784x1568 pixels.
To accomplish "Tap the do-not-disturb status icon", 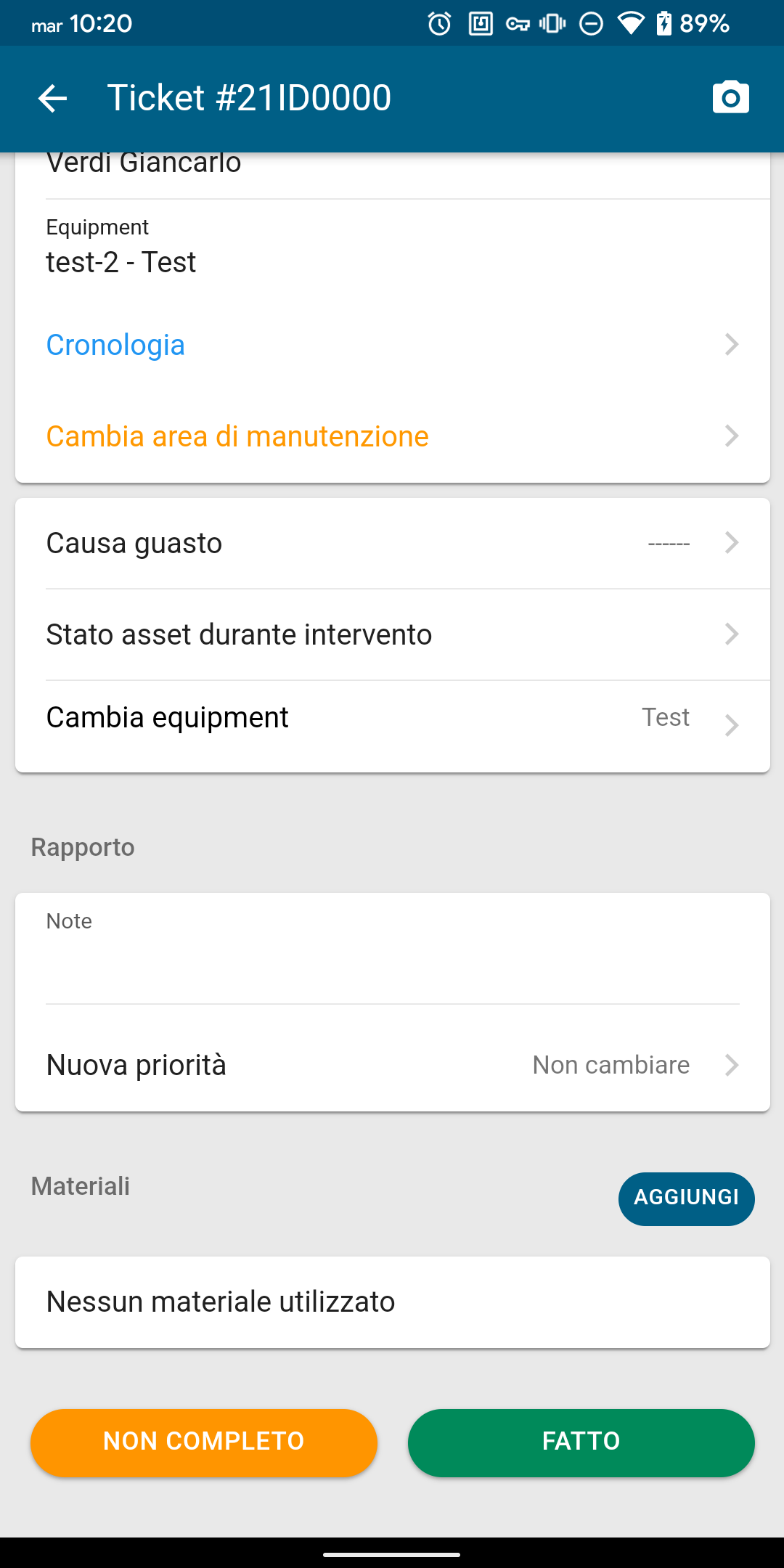I will point(591,24).
